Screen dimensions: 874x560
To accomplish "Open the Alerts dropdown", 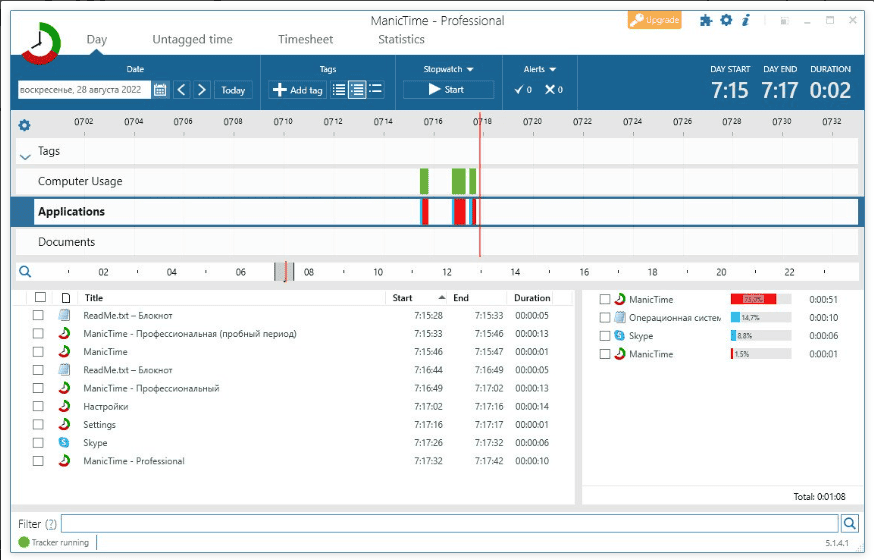I will 540,69.
